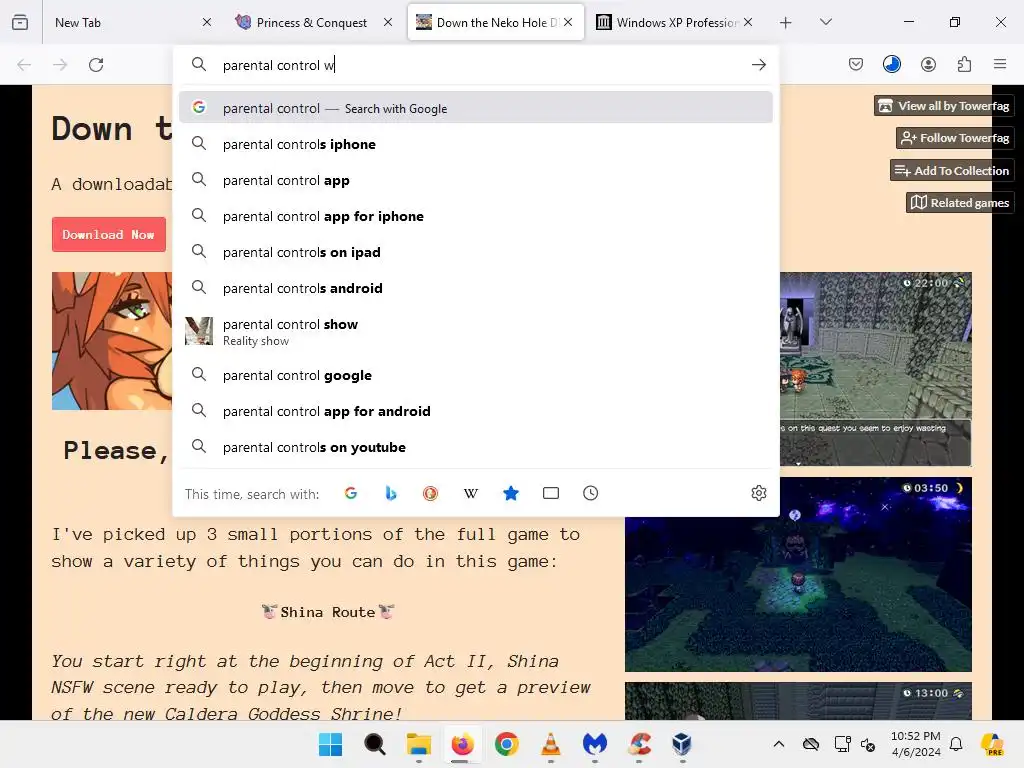This screenshot has width=1024, height=768.
Task: Search this time with Google icon
Action: coord(351,493)
